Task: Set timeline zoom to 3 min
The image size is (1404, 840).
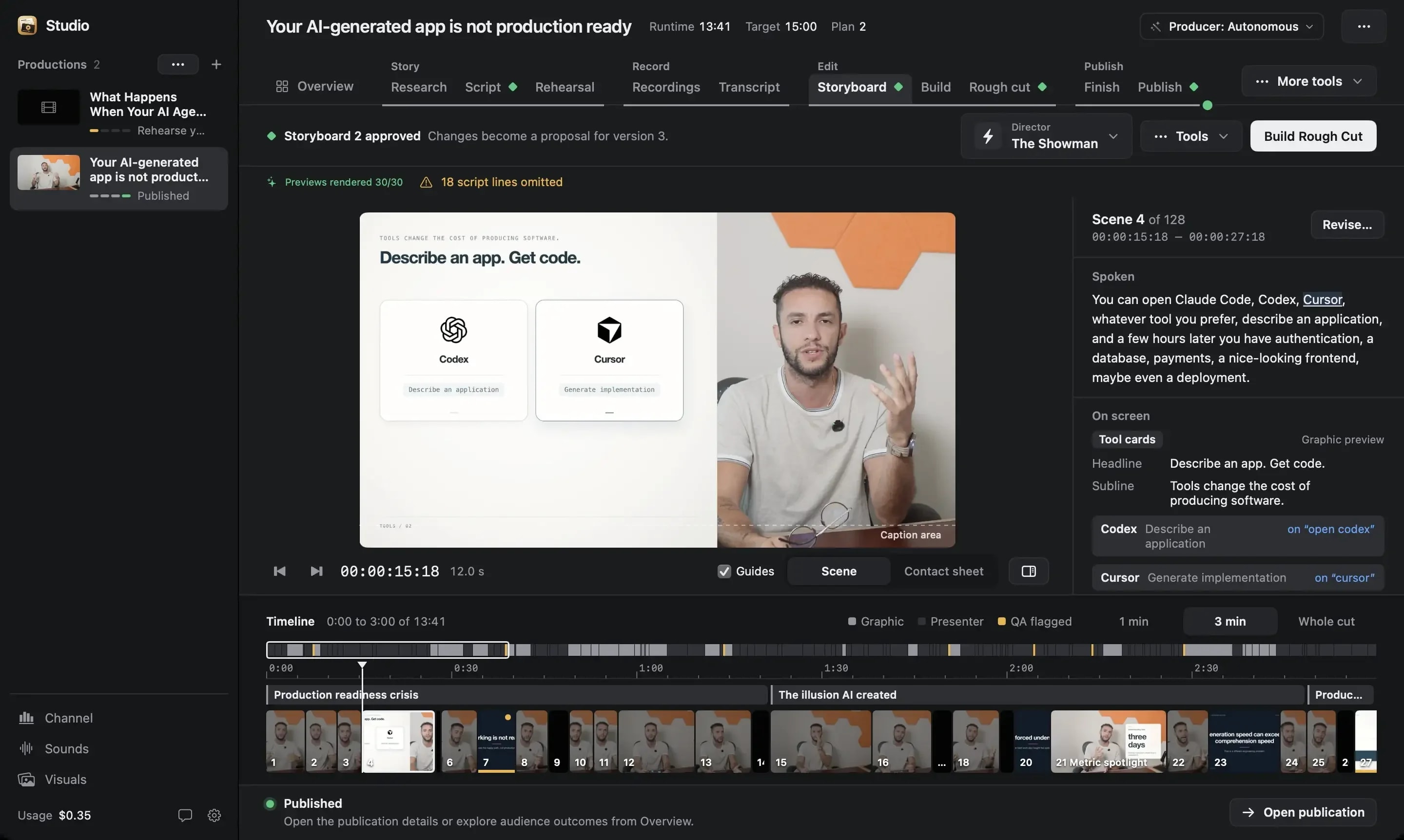Action: 1229,621
